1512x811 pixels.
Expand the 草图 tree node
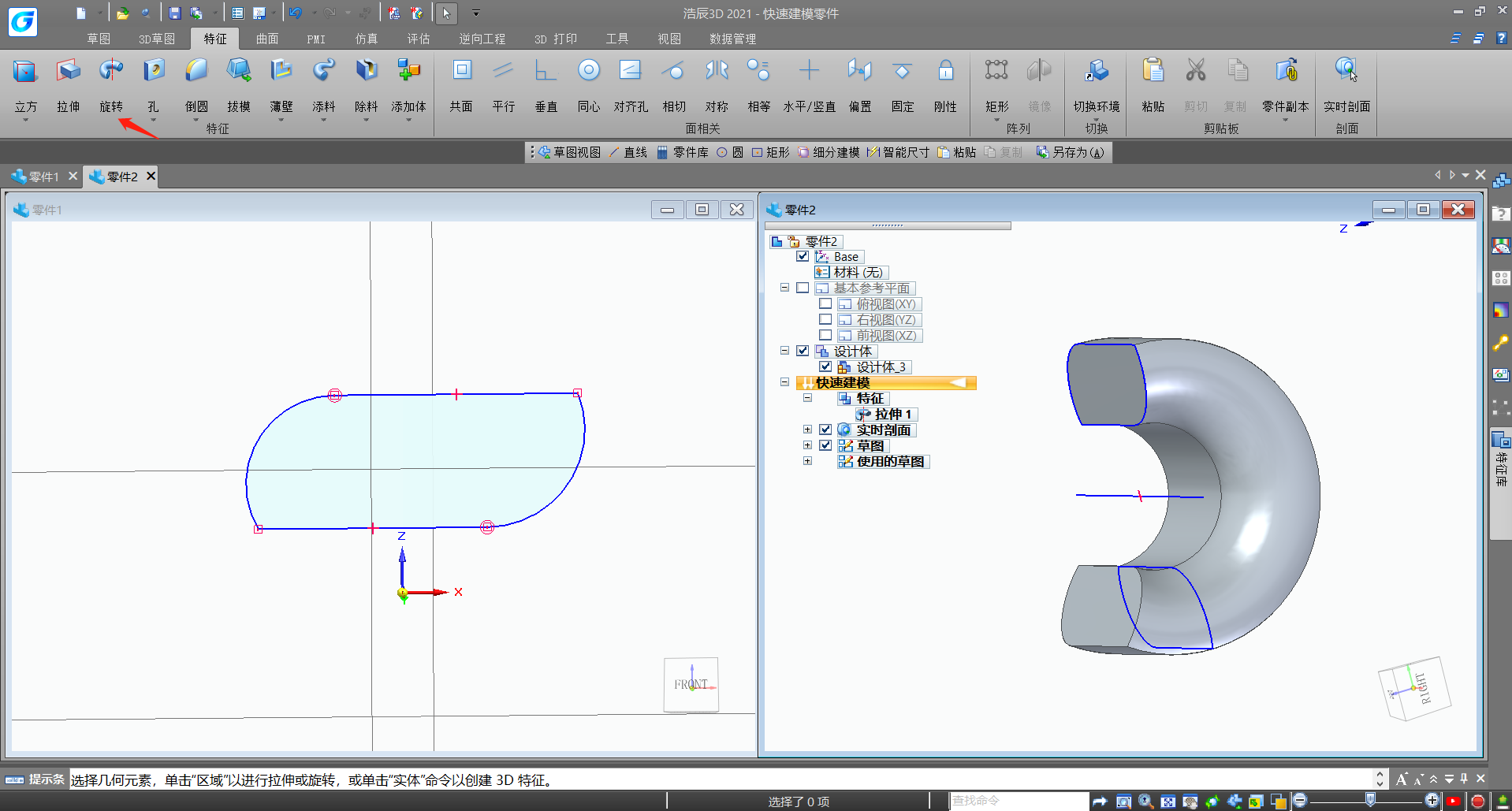[807, 446]
